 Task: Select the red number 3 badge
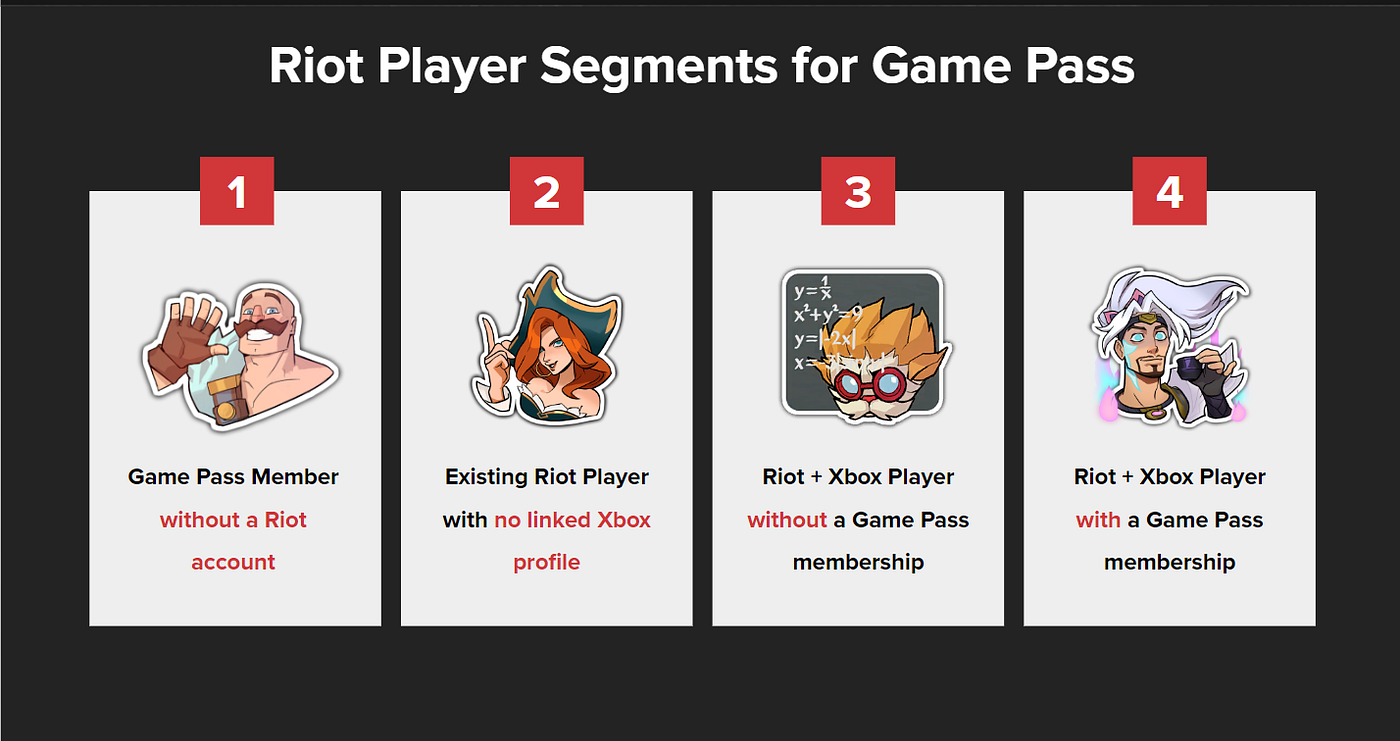click(x=858, y=191)
